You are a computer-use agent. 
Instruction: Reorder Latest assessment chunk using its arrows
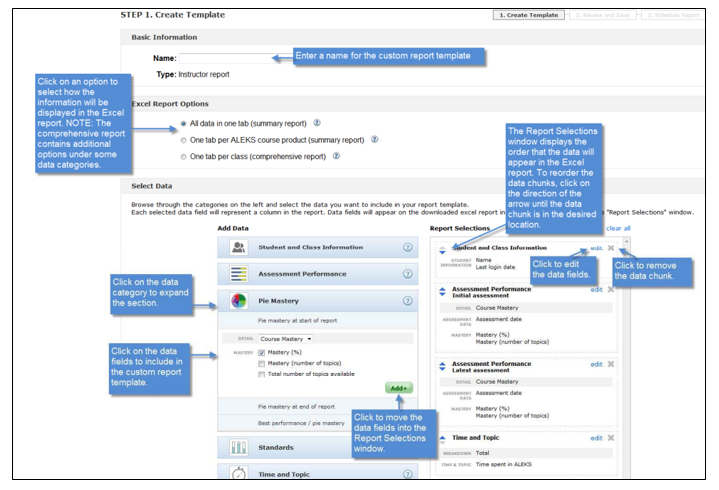tap(442, 367)
